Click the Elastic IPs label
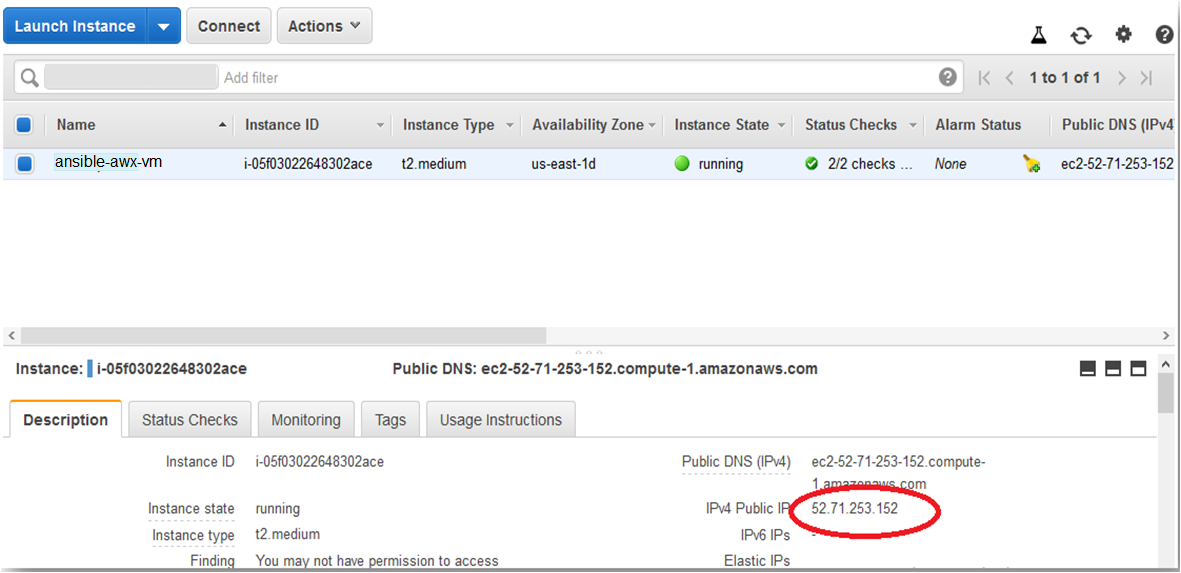 (757, 560)
